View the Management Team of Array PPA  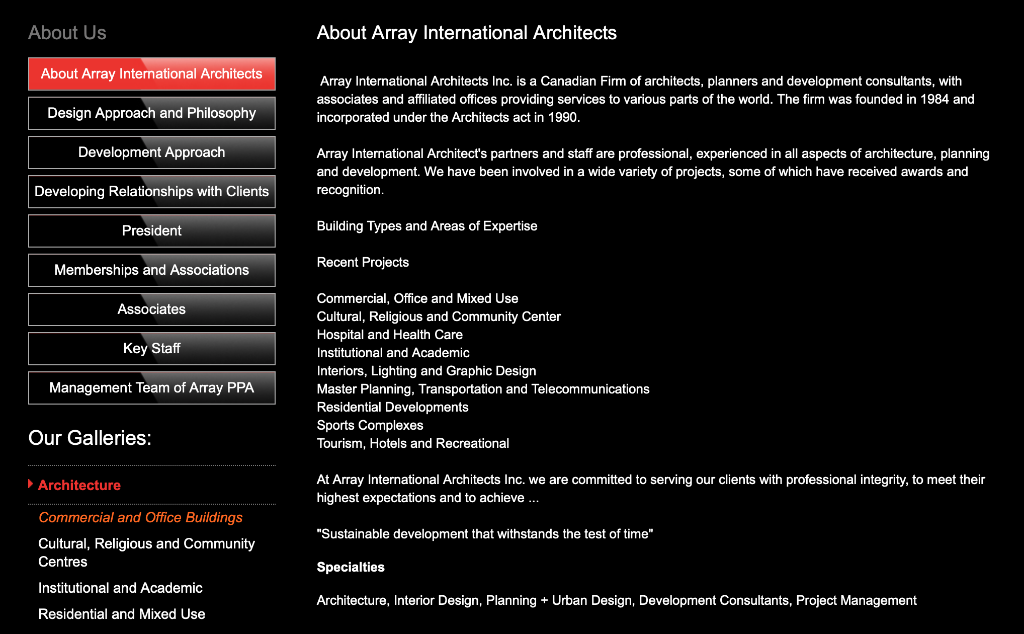pos(151,387)
